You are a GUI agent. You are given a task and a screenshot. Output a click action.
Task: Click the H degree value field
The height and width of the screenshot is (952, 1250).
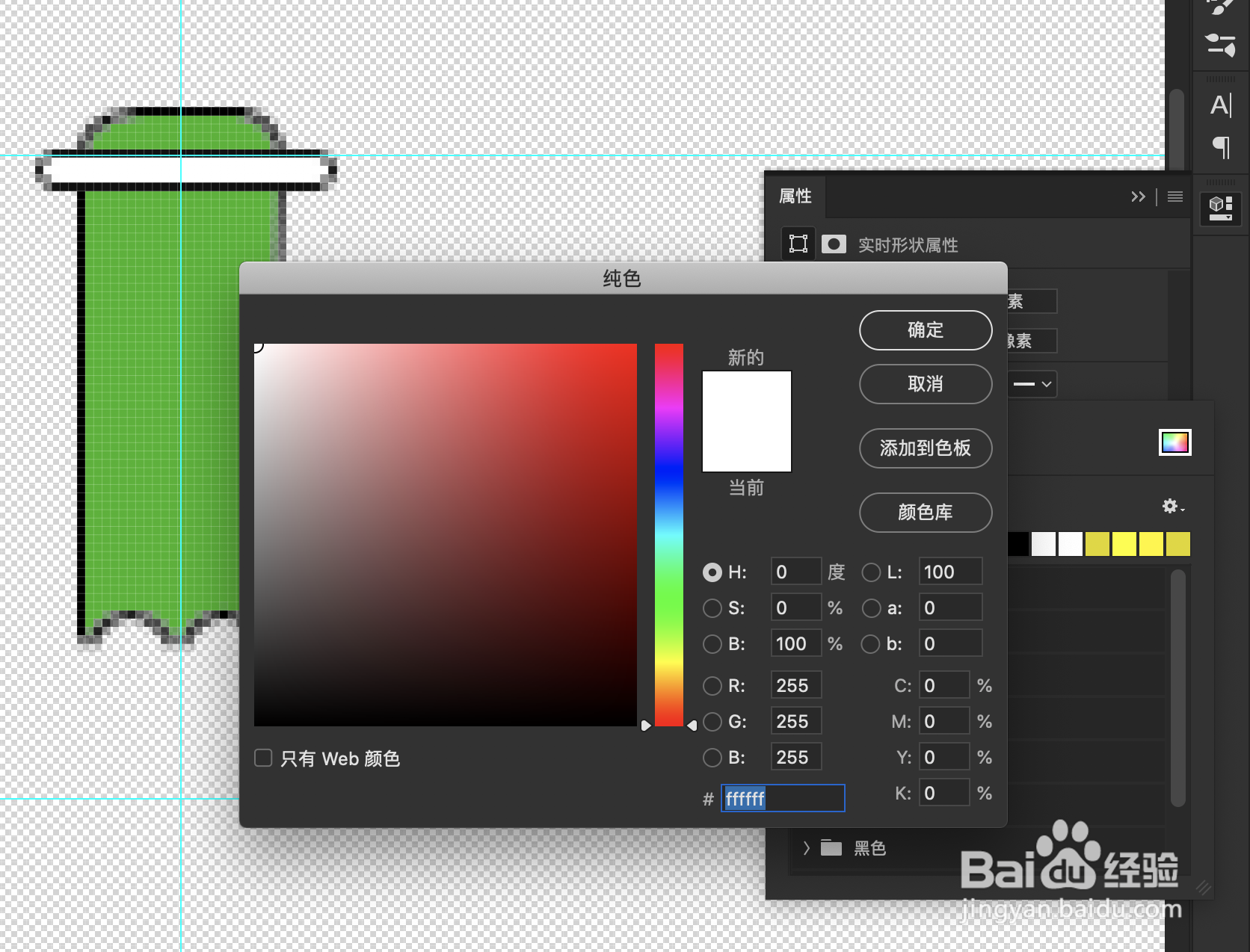796,572
